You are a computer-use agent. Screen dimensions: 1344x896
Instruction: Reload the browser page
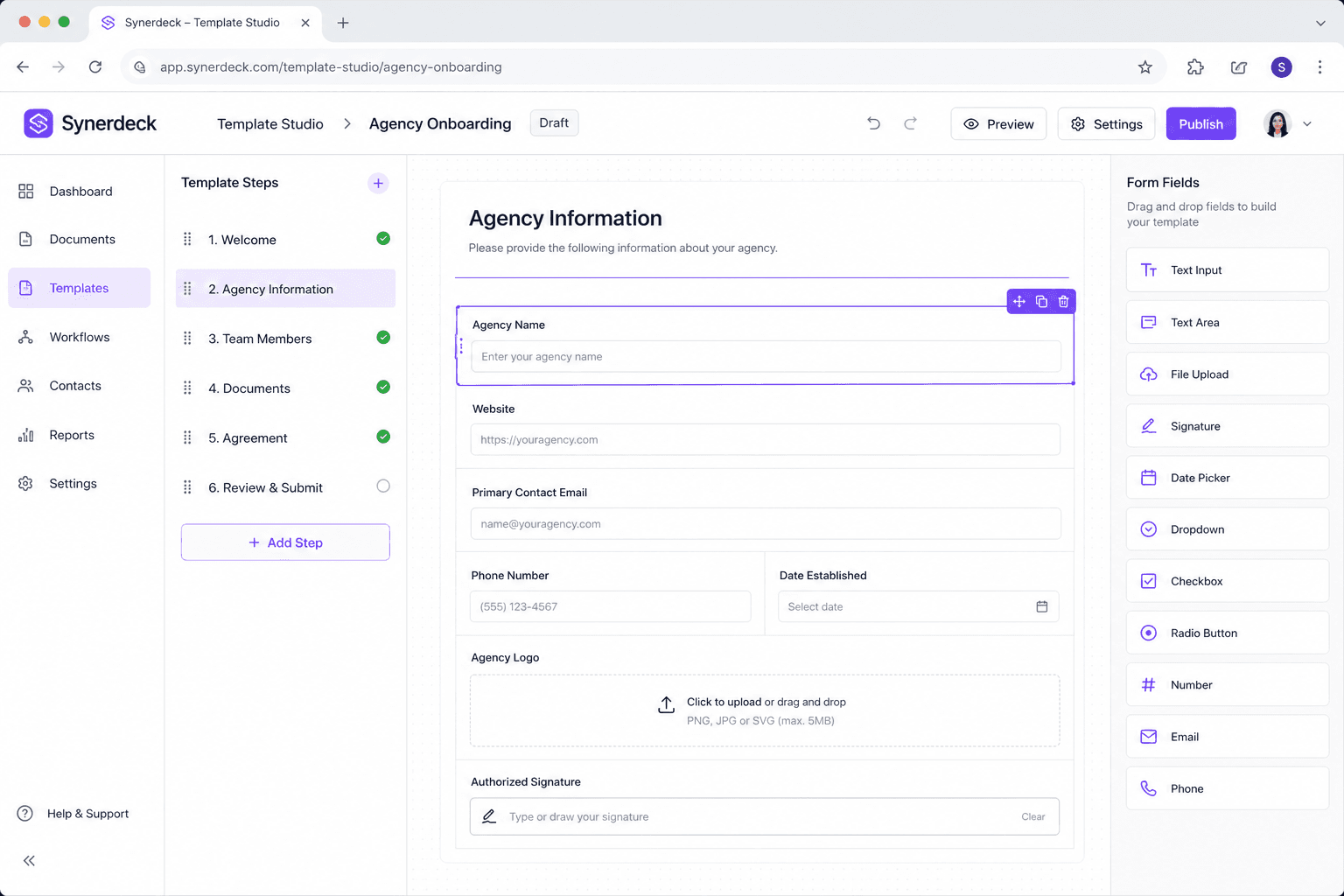click(95, 67)
